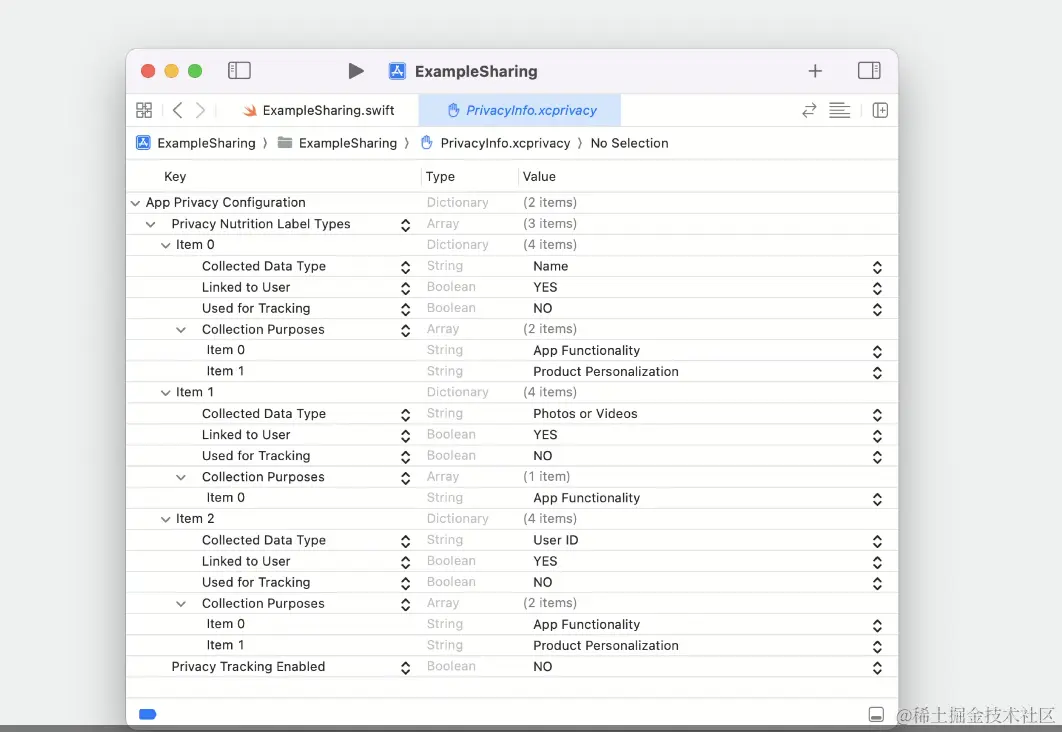Toggle Item 1 Used for Tracking value
1062x732 pixels.
(877, 456)
